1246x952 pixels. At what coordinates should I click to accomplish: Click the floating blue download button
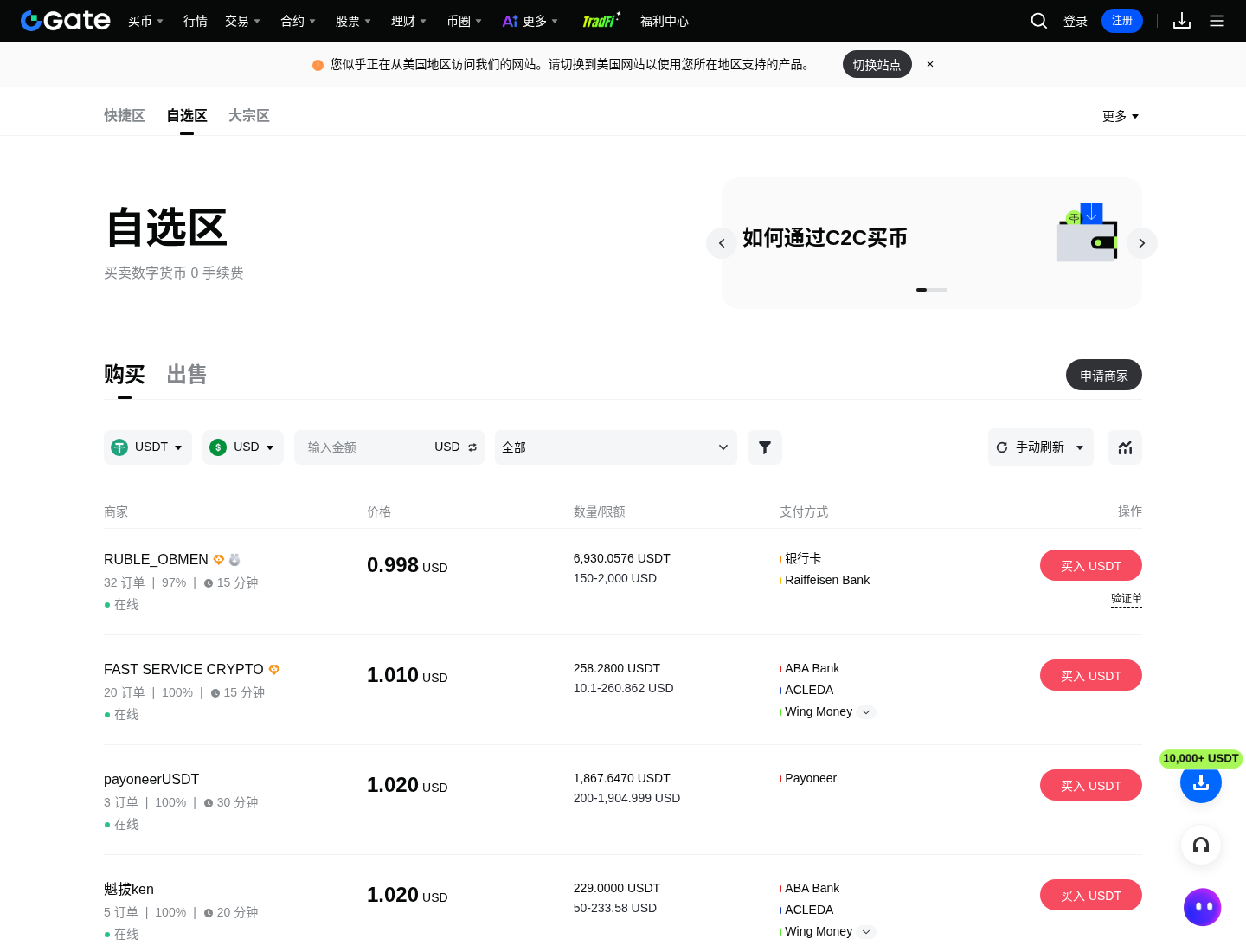(1201, 782)
